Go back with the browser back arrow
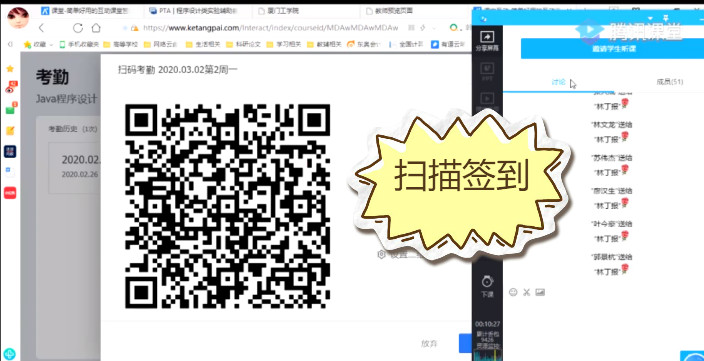The width and height of the screenshot is (704, 361). [42, 28]
